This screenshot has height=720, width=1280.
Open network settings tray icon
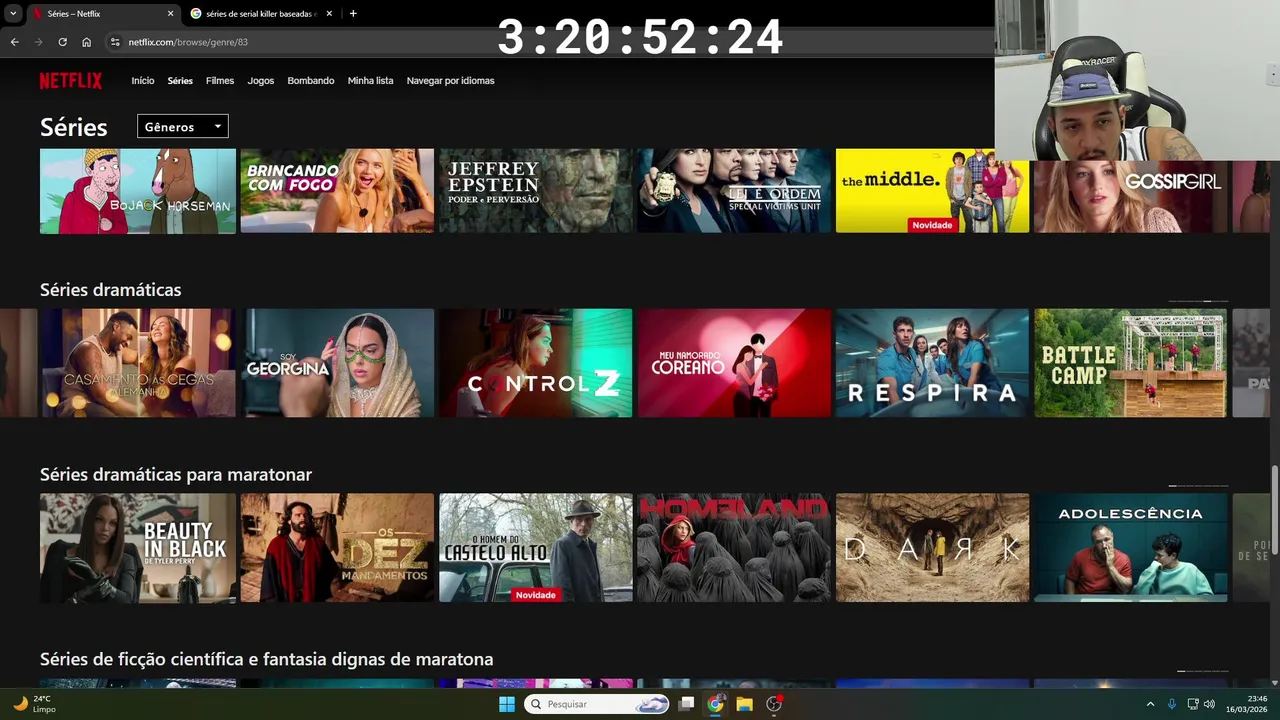pyautogui.click(x=1193, y=704)
